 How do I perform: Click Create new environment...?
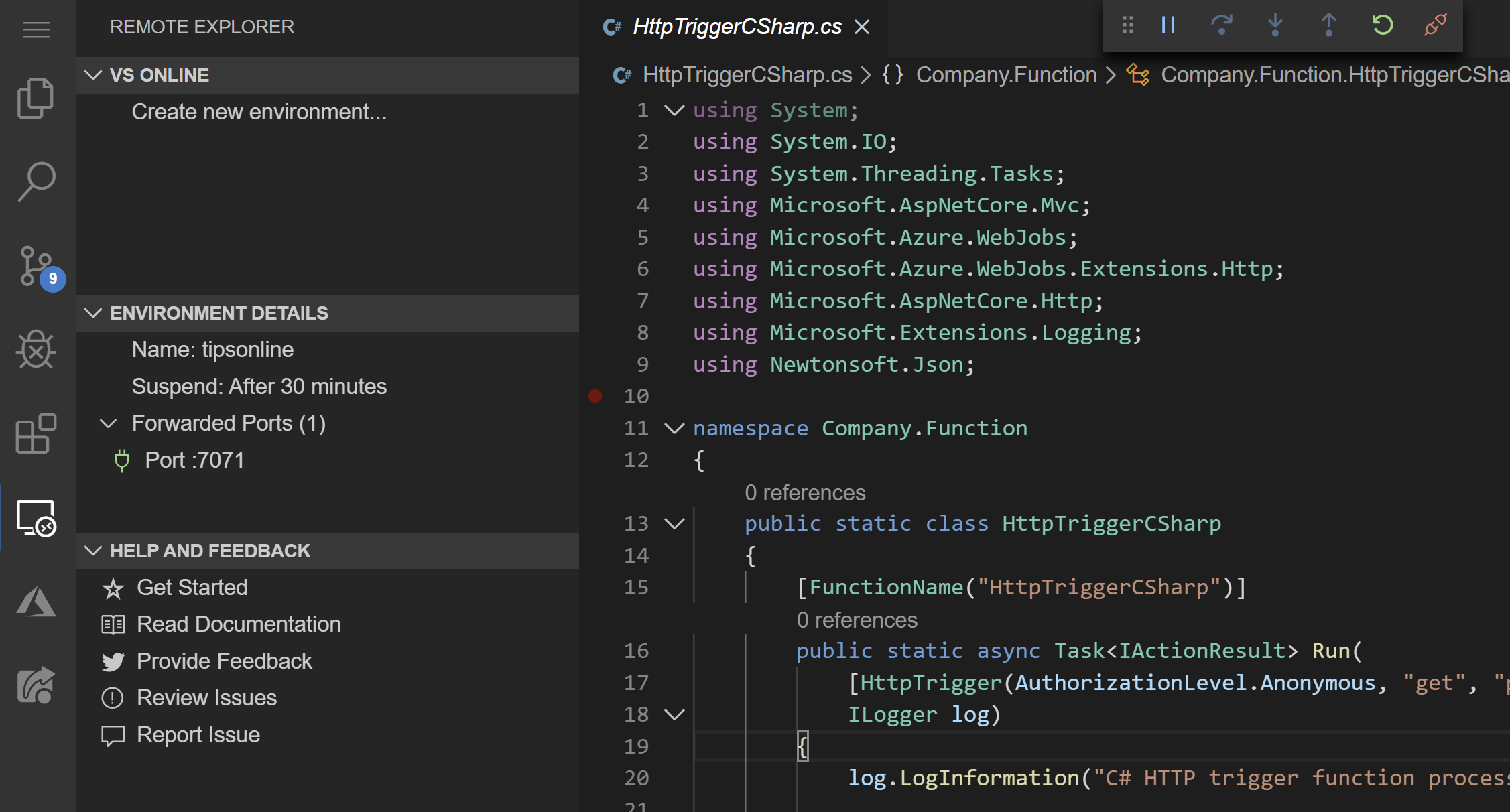pos(259,112)
